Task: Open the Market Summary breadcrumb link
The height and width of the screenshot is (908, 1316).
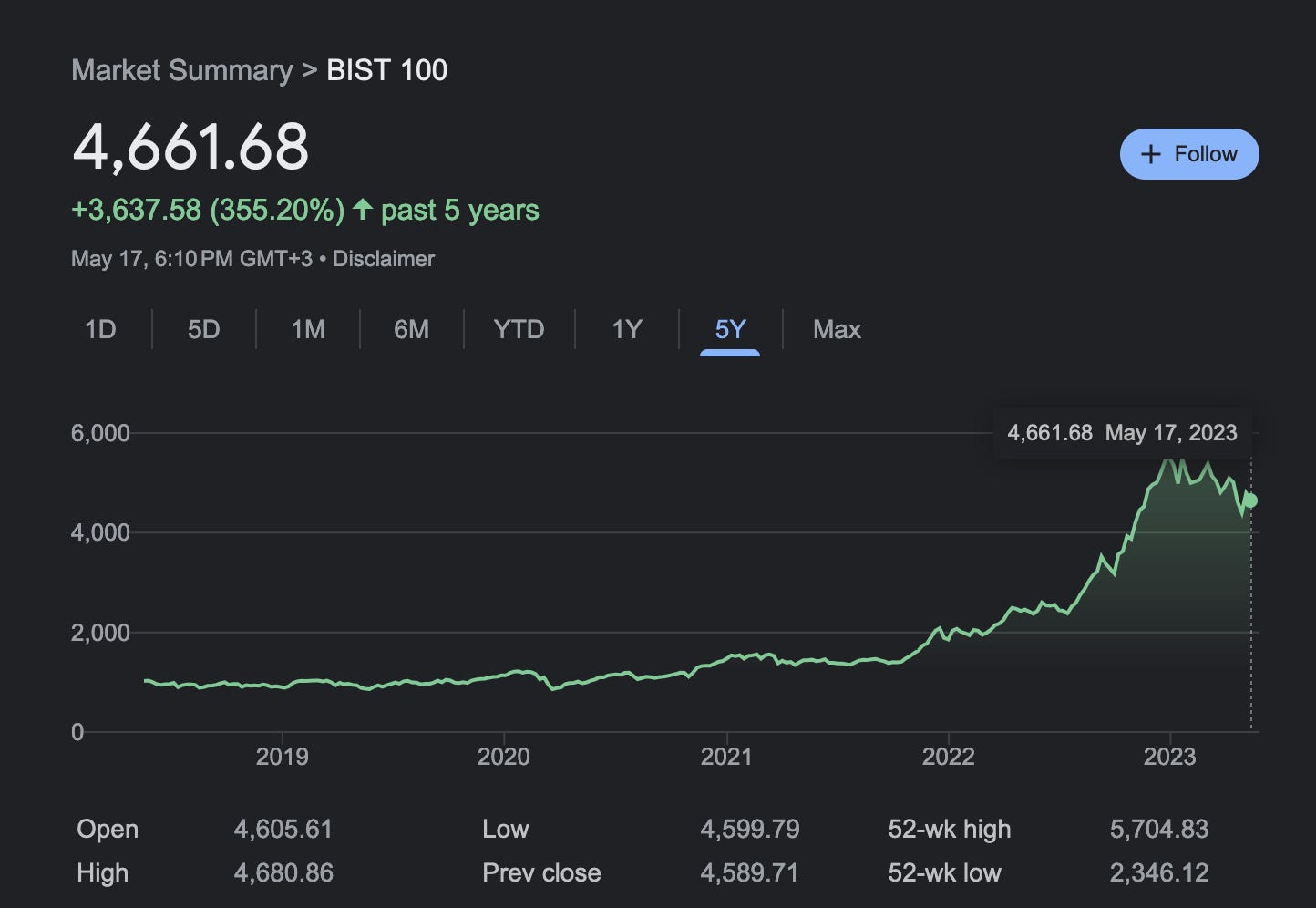Action: coord(182,70)
